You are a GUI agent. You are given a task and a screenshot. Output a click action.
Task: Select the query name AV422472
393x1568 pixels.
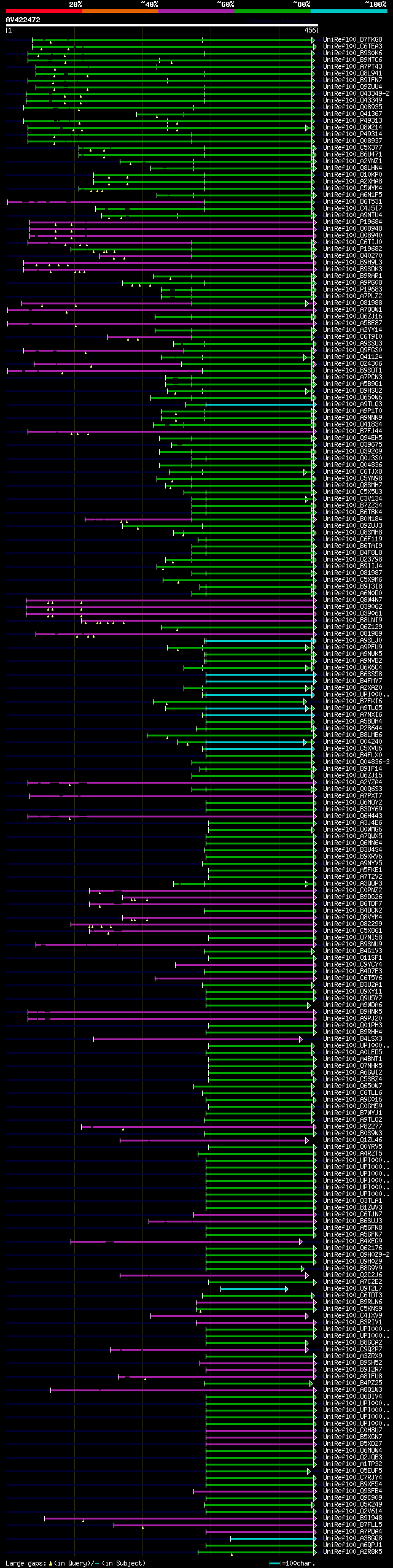coord(23,20)
